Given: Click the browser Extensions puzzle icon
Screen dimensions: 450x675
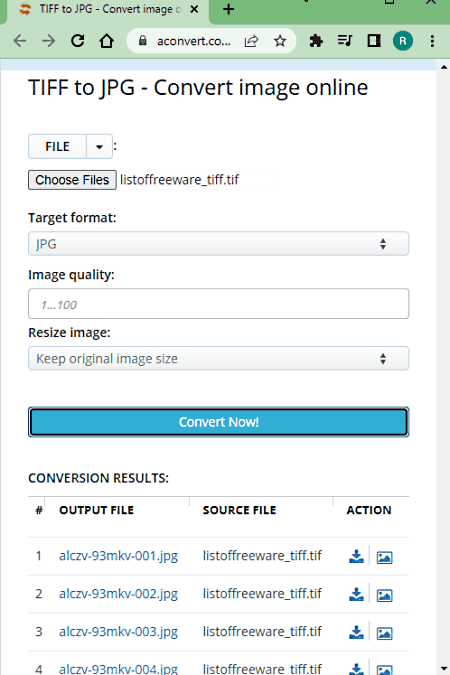Looking at the screenshot, I should (x=316, y=41).
